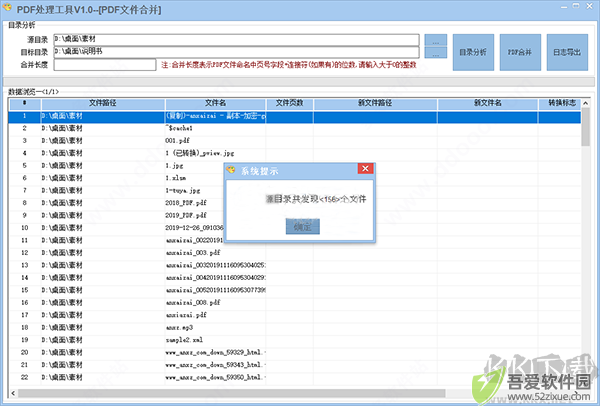
Task: Click the 新文件路径 column header
Action: click(375, 103)
